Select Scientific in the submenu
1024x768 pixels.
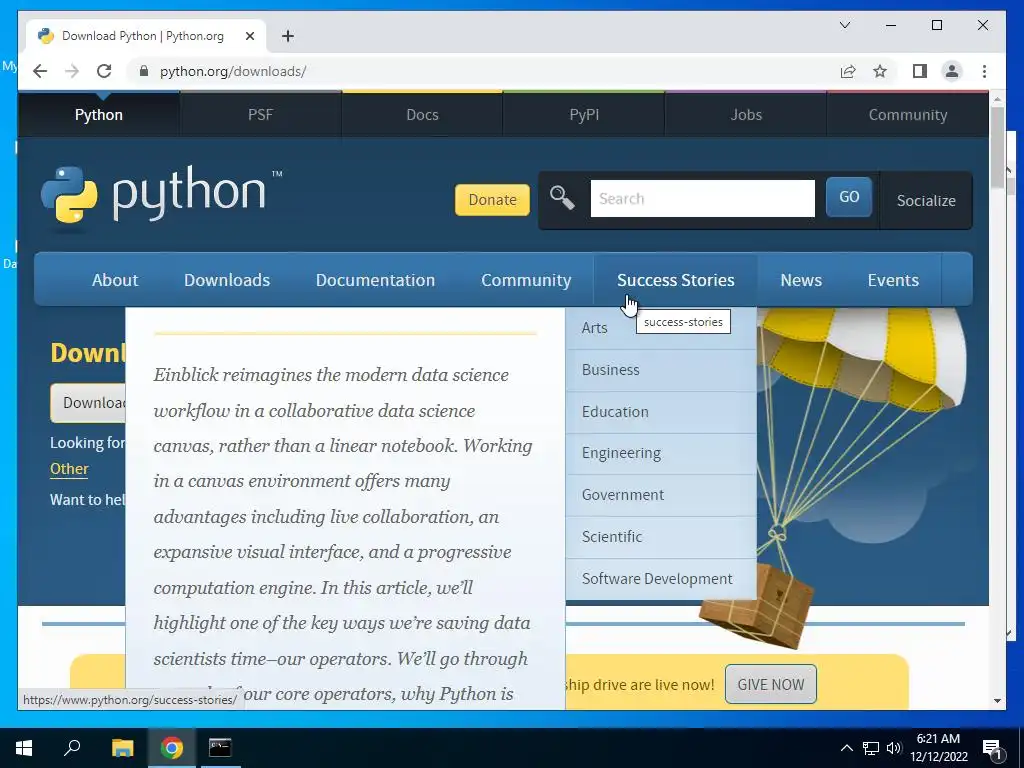[661, 537]
